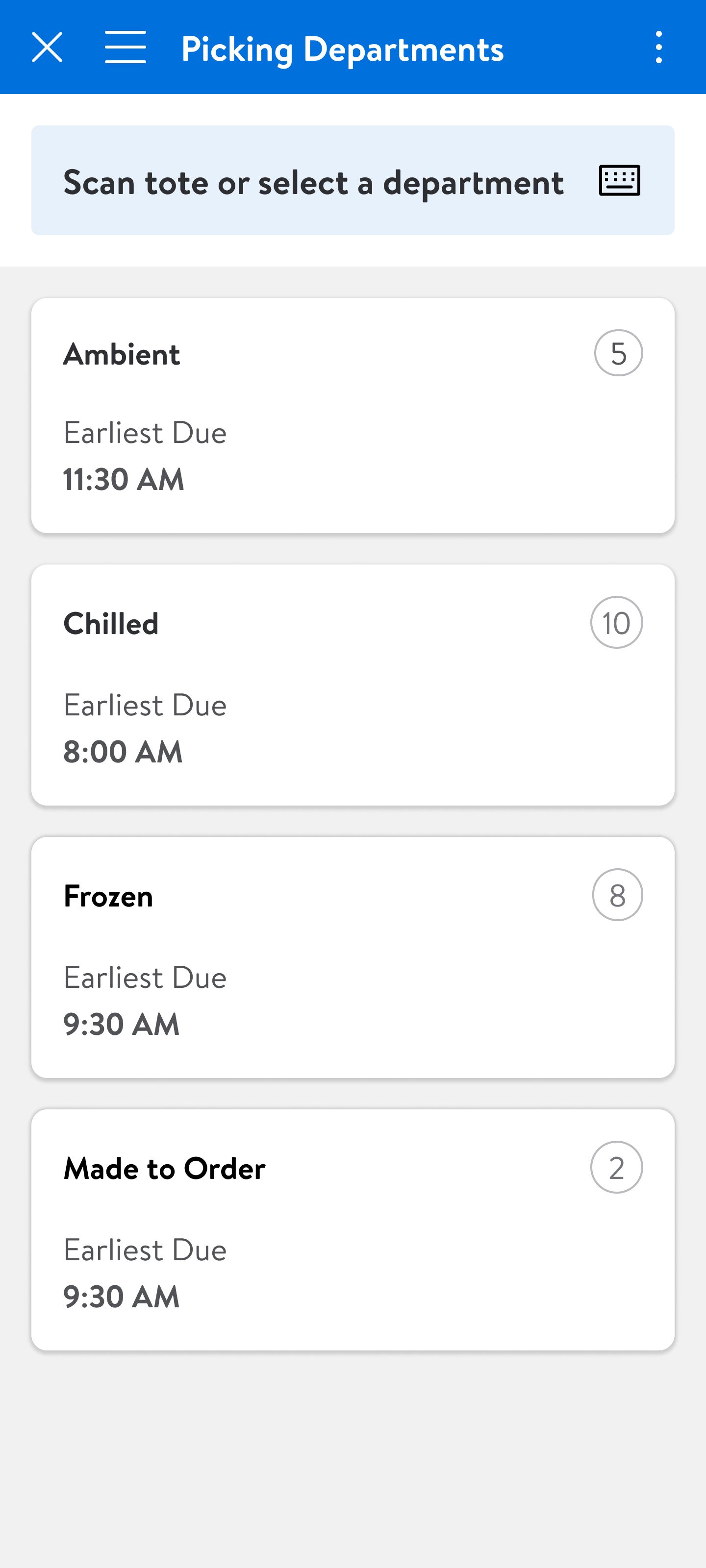
Task: Open the hamburger navigation menu
Action: [126, 48]
